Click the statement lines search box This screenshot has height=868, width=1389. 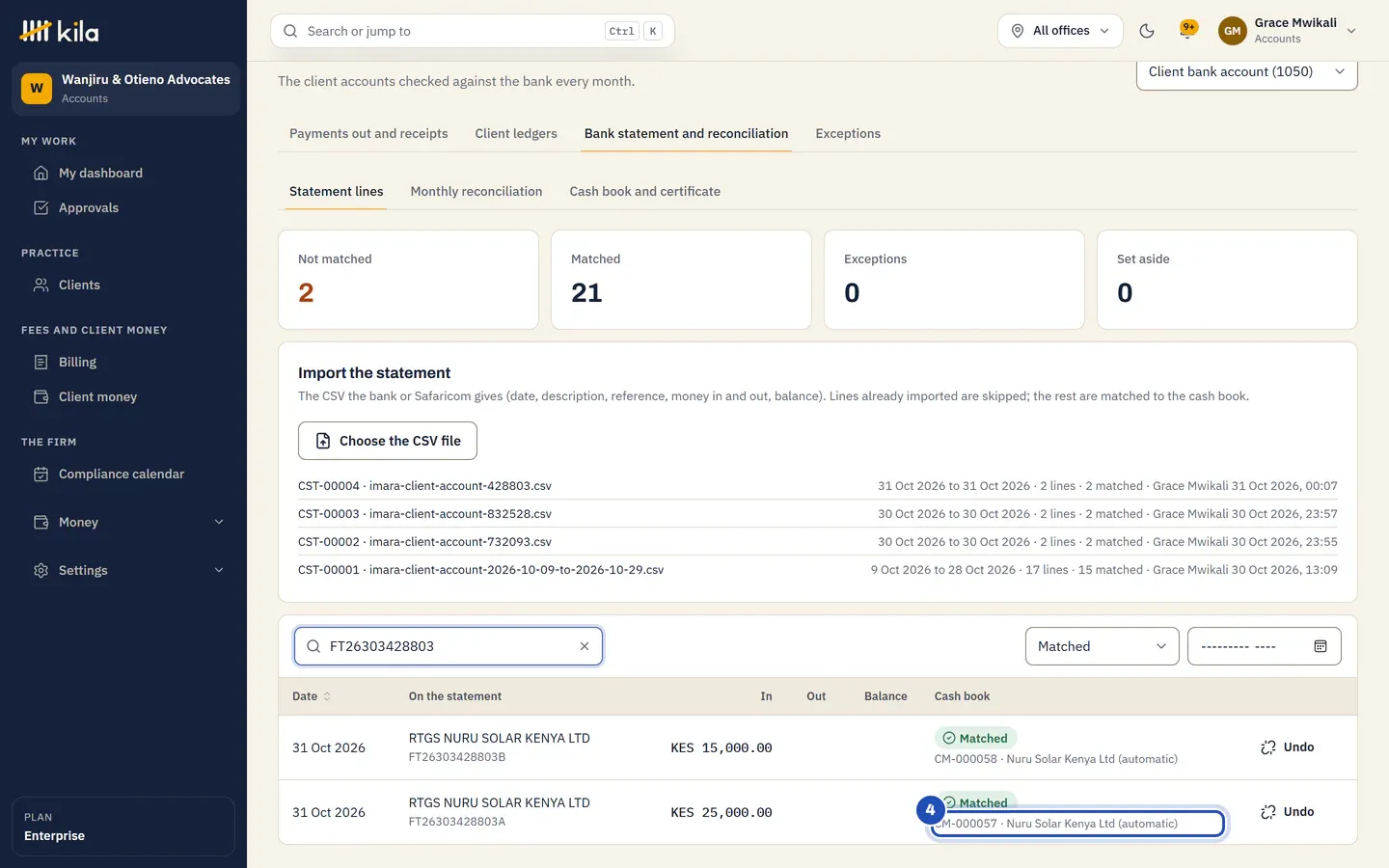(x=449, y=646)
